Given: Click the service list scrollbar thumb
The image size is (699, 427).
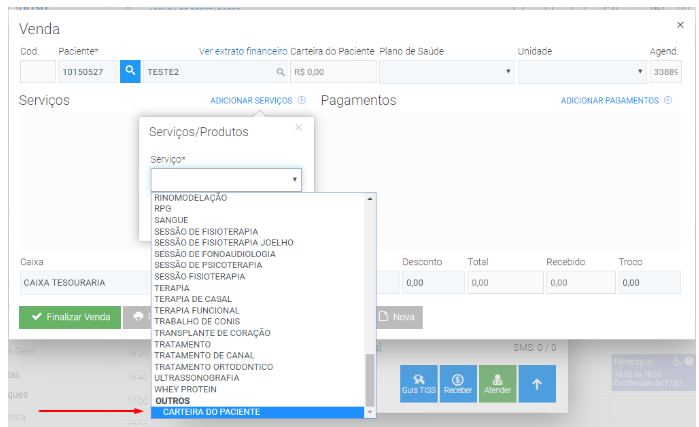Looking at the screenshot, I should [x=370, y=380].
